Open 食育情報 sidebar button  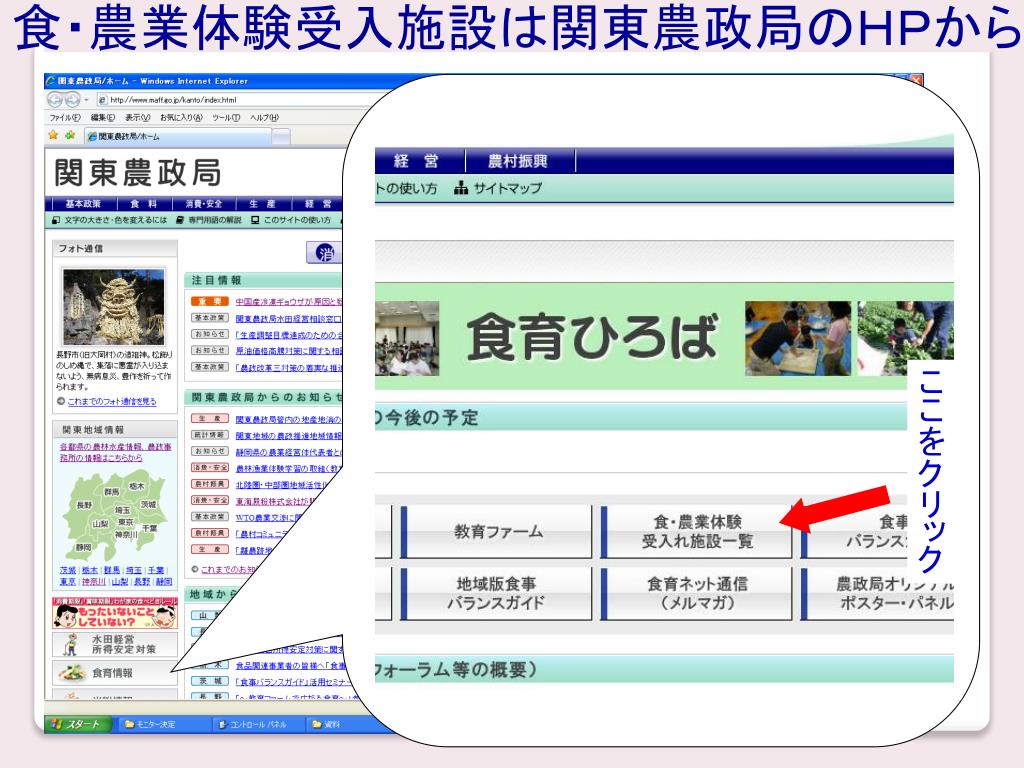point(114,673)
